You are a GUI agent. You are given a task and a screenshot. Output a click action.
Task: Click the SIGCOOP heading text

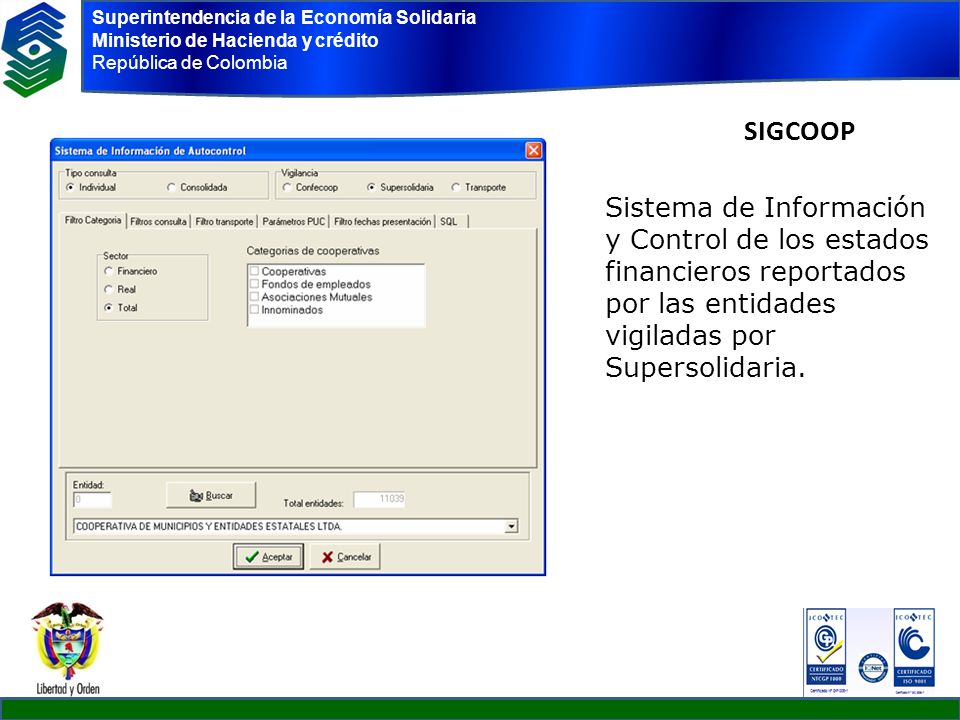(x=799, y=131)
